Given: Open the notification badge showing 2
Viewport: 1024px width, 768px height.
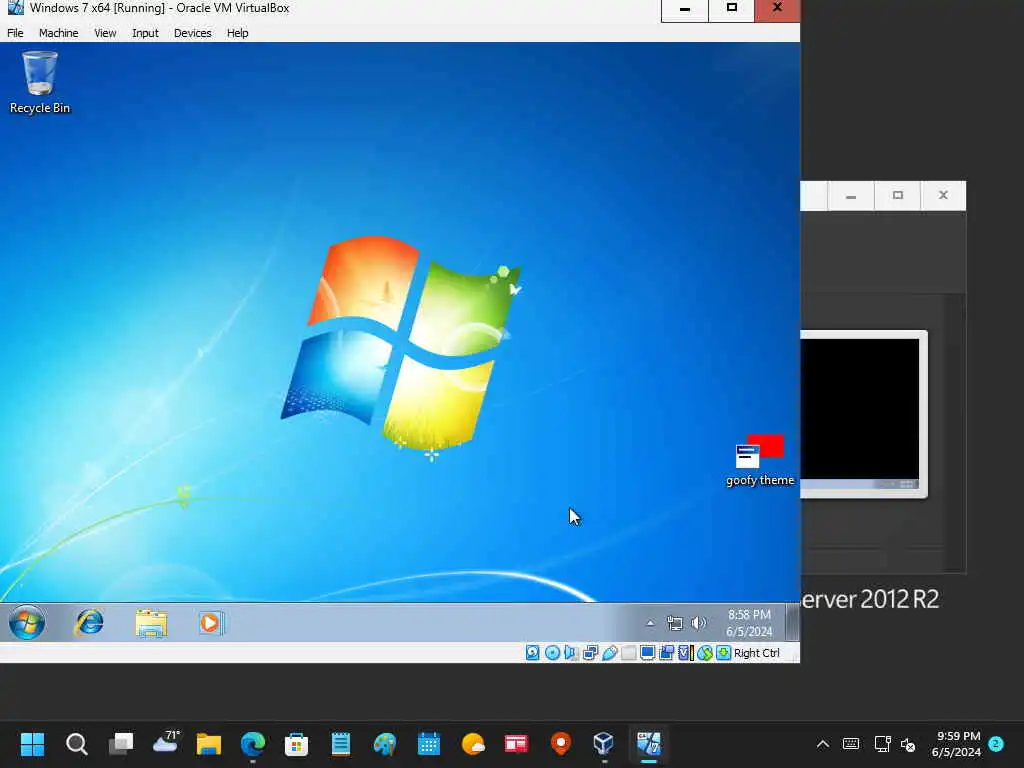Looking at the screenshot, I should tap(996, 744).
